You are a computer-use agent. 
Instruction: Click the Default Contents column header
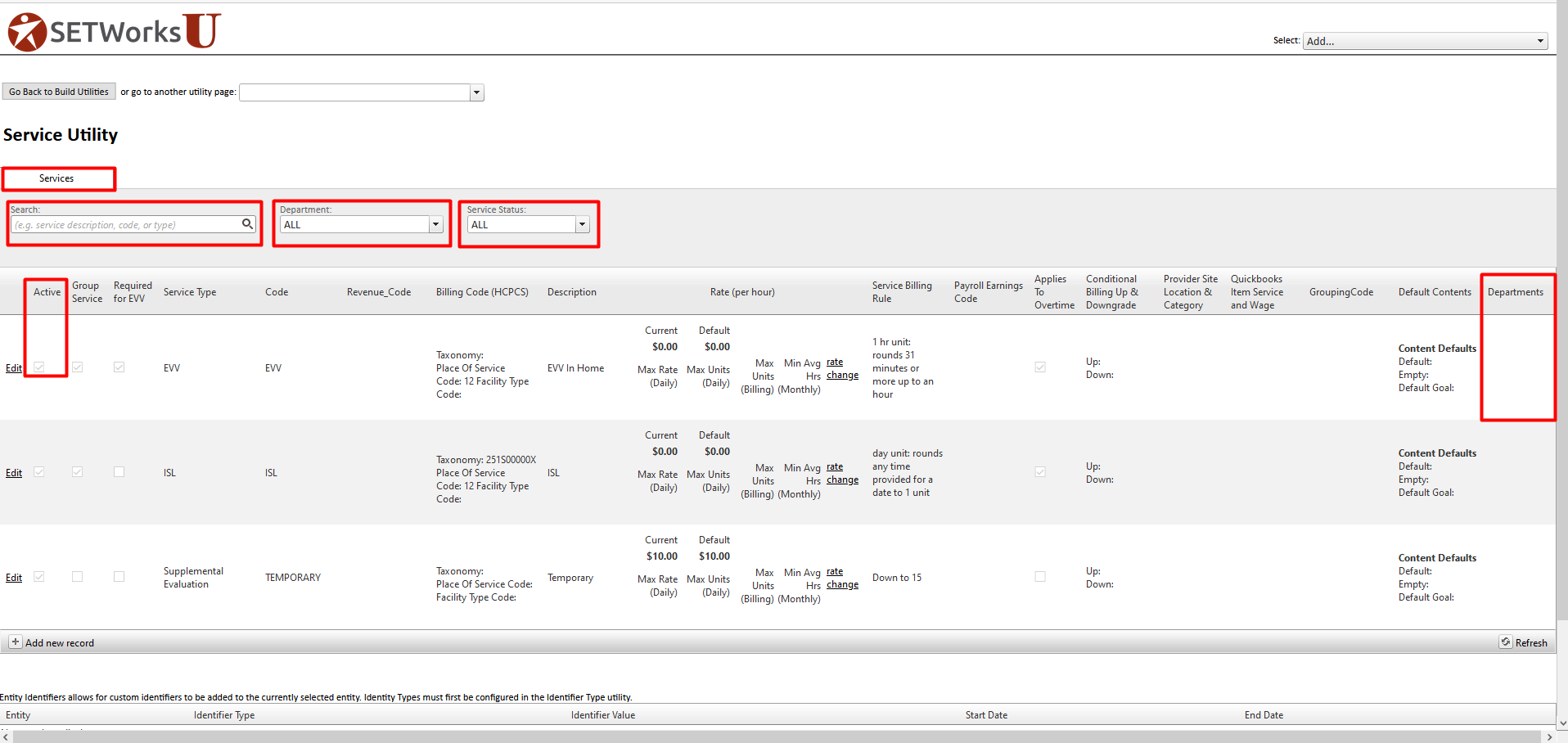(x=1435, y=292)
